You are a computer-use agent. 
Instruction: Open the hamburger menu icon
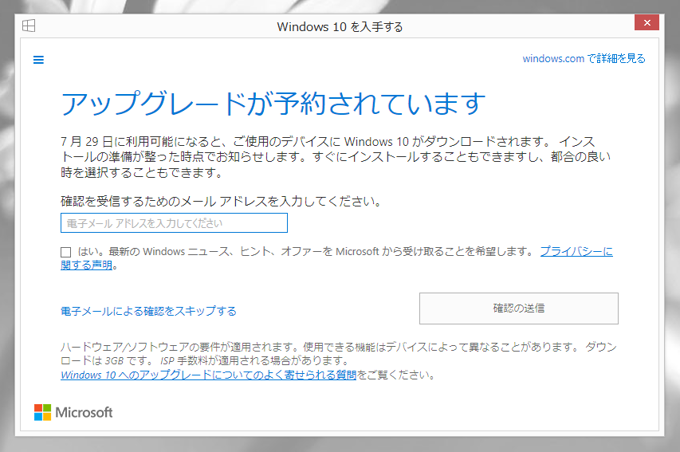coord(38,59)
